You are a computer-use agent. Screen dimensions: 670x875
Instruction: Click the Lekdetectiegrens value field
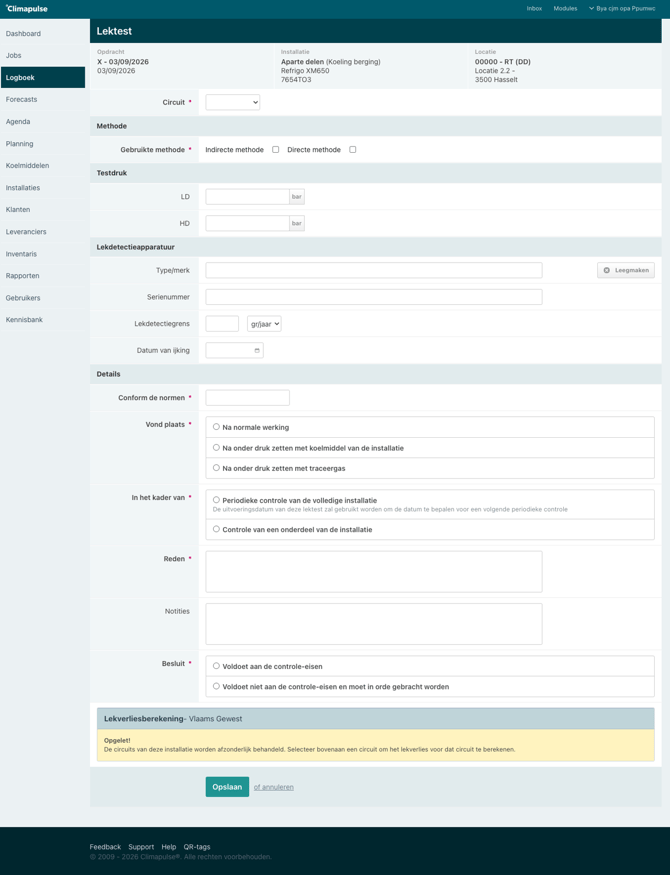pos(222,324)
